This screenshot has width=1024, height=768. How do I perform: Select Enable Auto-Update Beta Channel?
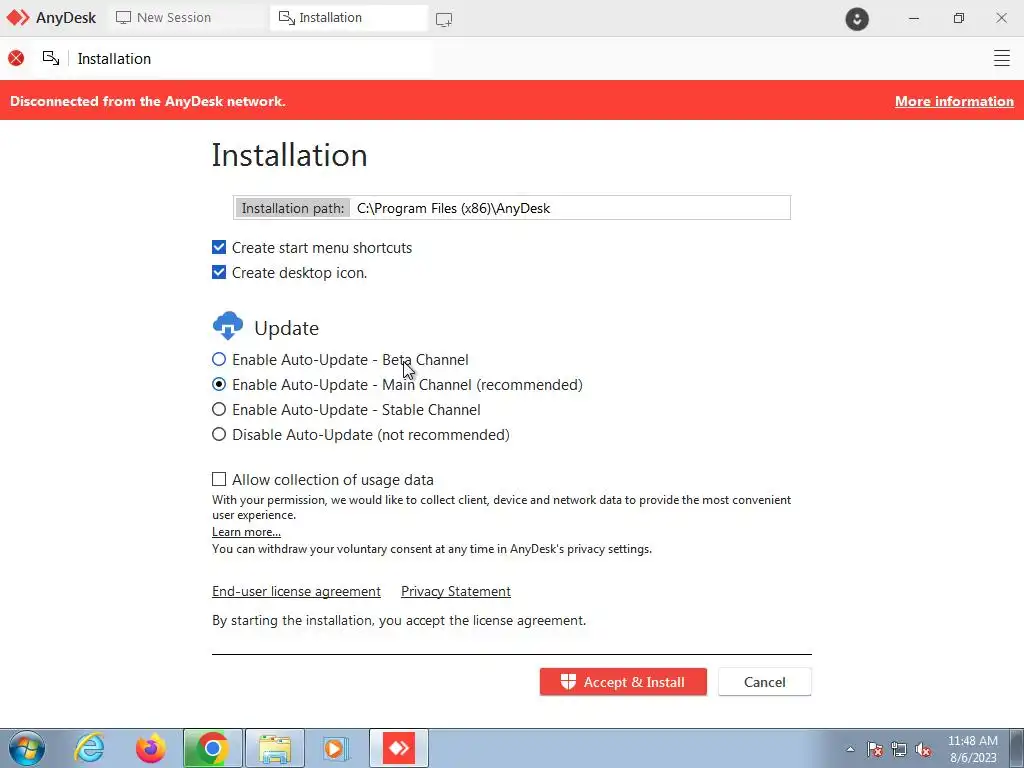(219, 359)
